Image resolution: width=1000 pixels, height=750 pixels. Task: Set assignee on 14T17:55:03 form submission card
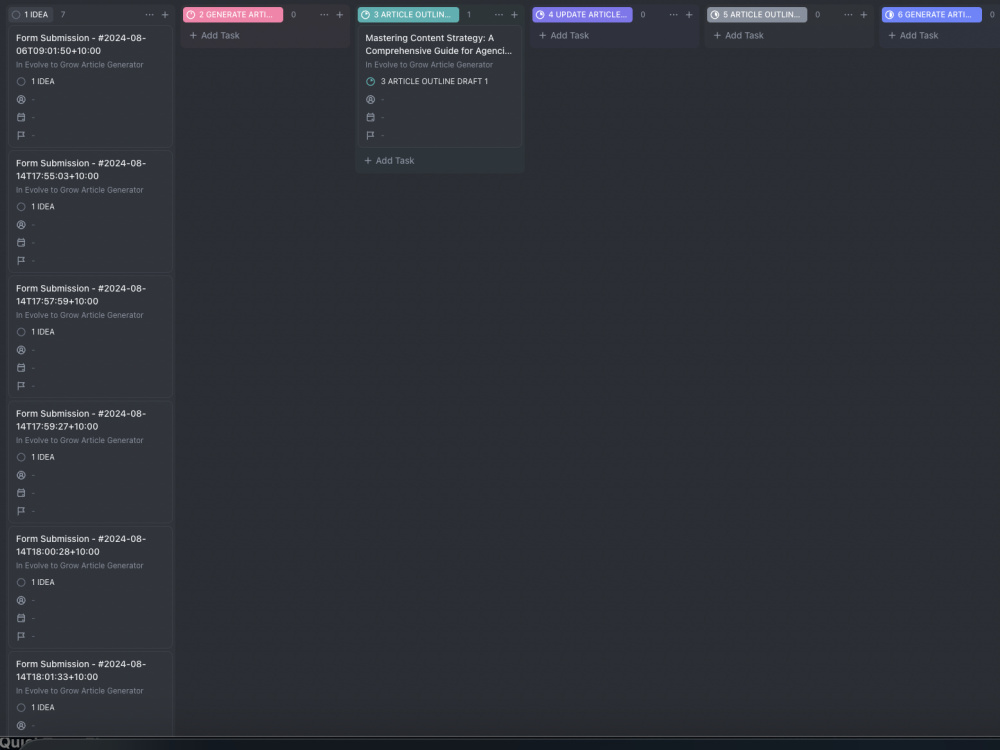pyautogui.click(x=21, y=224)
